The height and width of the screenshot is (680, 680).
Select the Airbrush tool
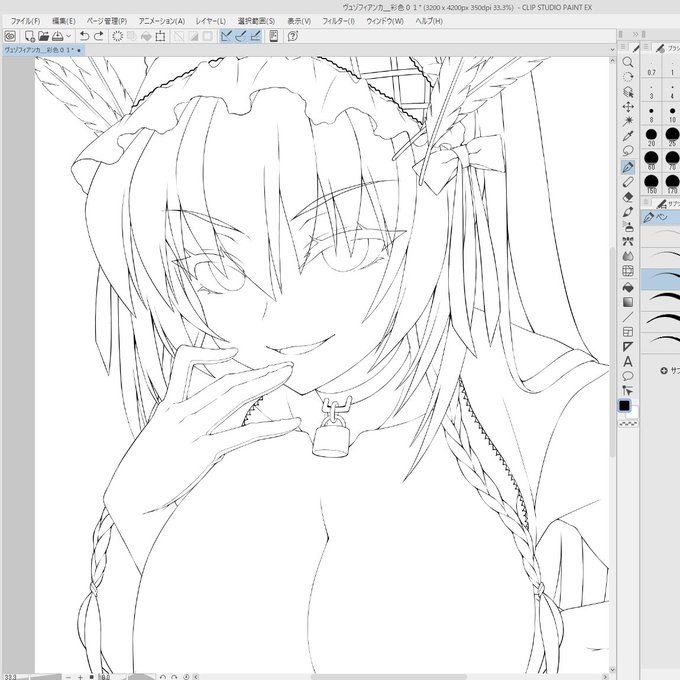click(x=628, y=226)
